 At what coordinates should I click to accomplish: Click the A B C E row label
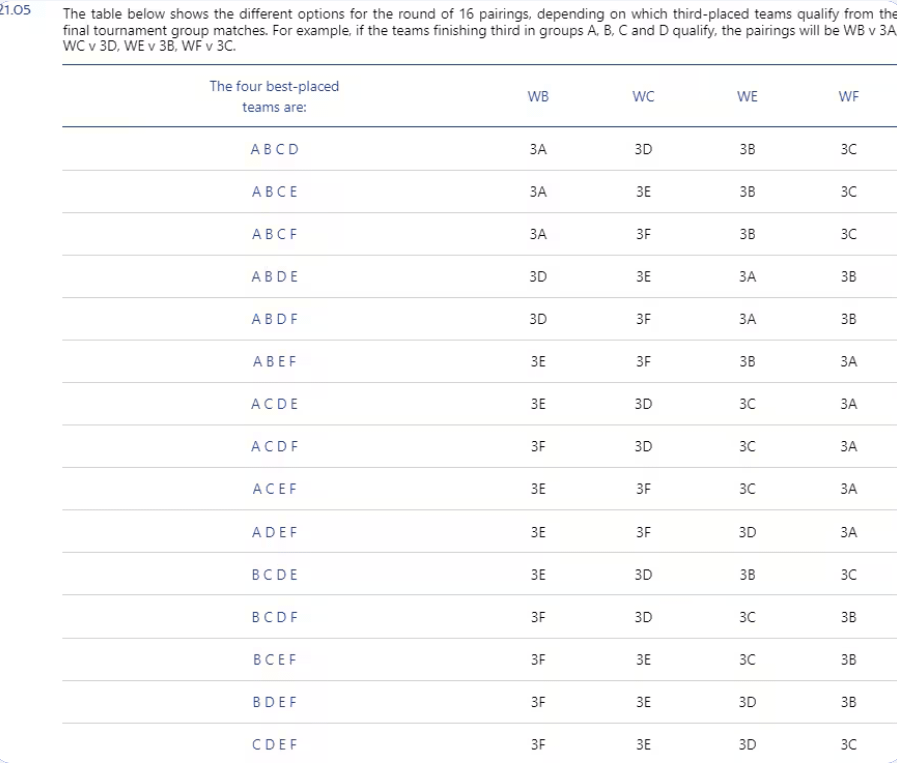(275, 192)
